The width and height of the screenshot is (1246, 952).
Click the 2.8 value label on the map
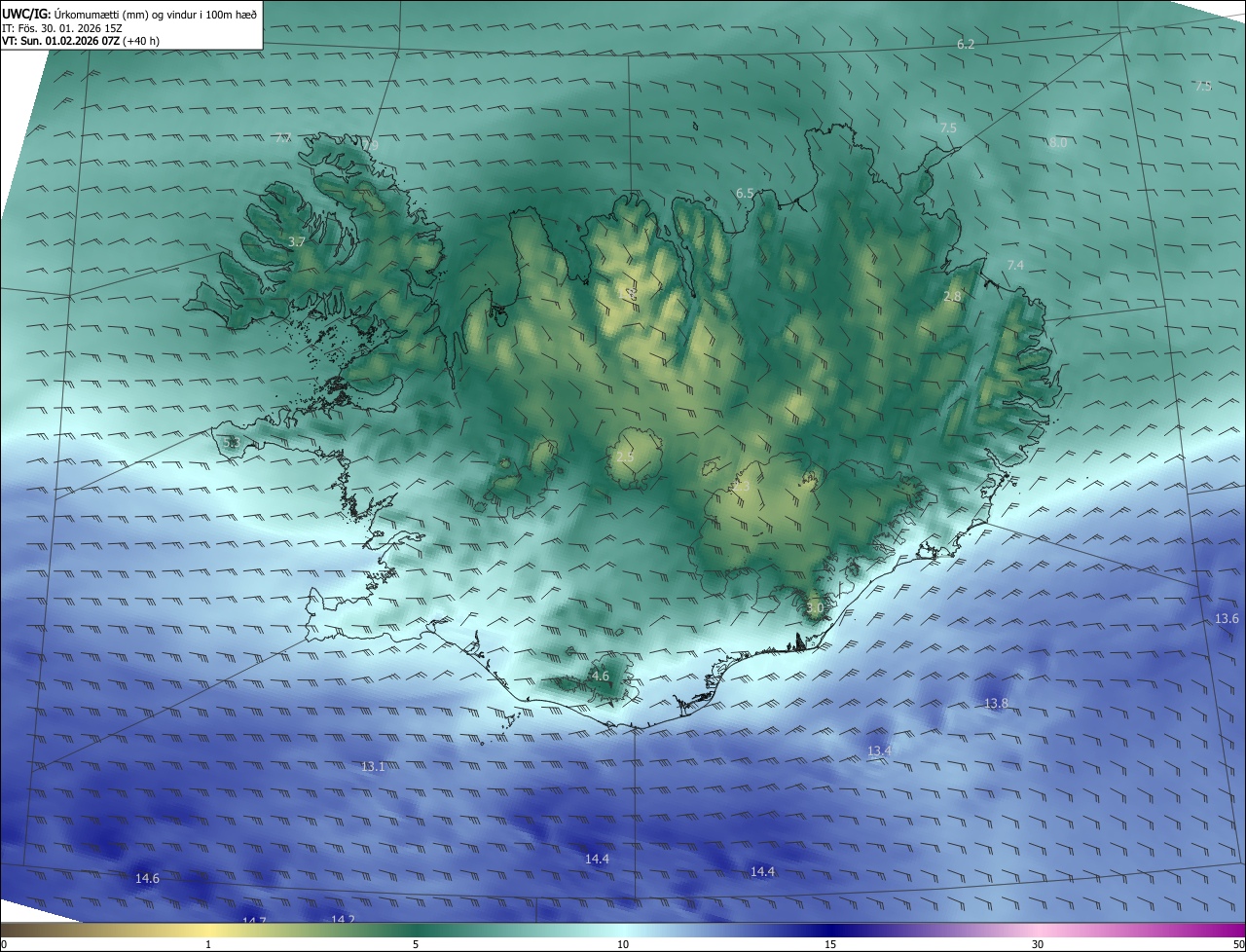(952, 297)
